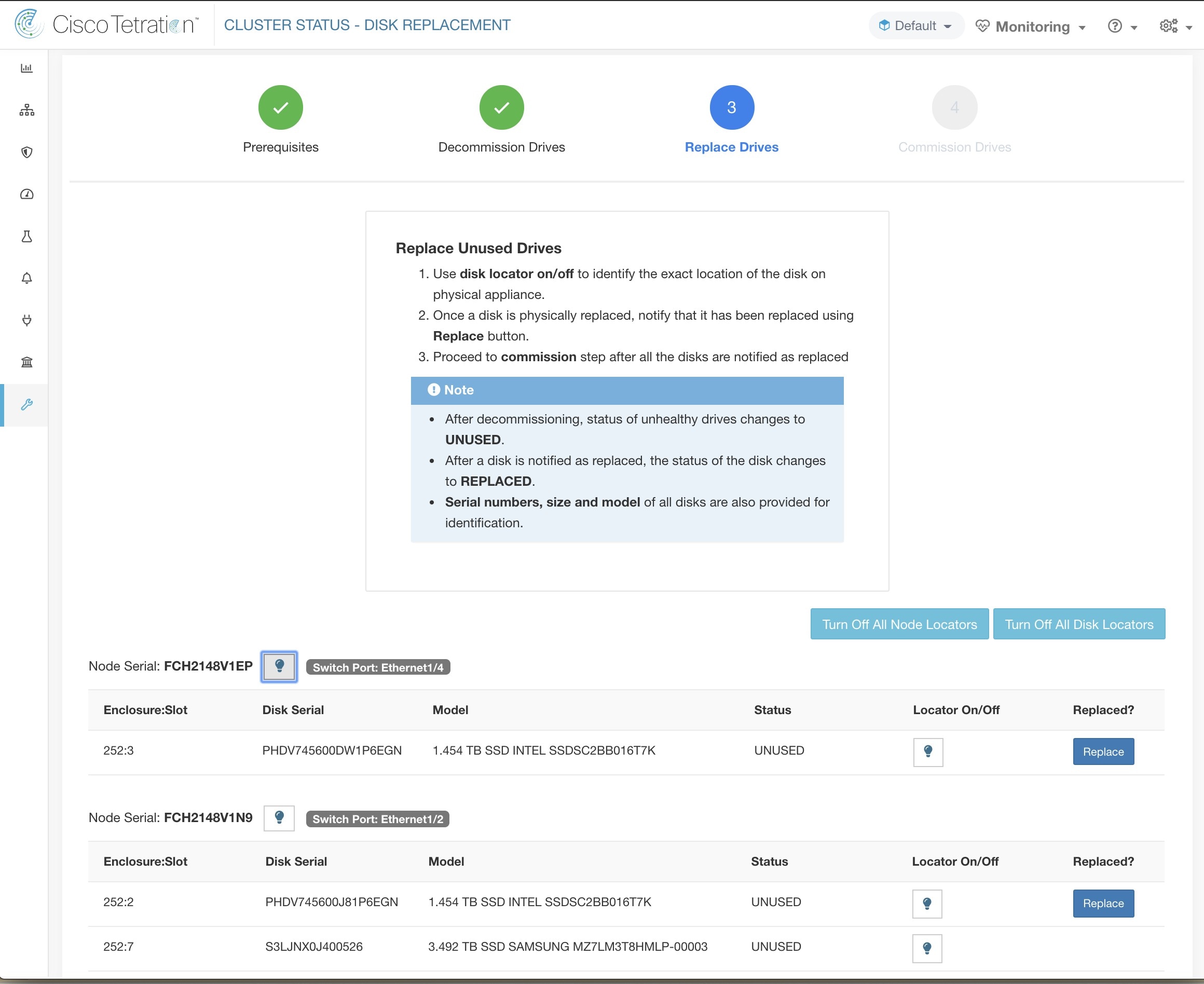Toggle locator light for disk 252:2
1204x984 pixels.
coord(927,903)
